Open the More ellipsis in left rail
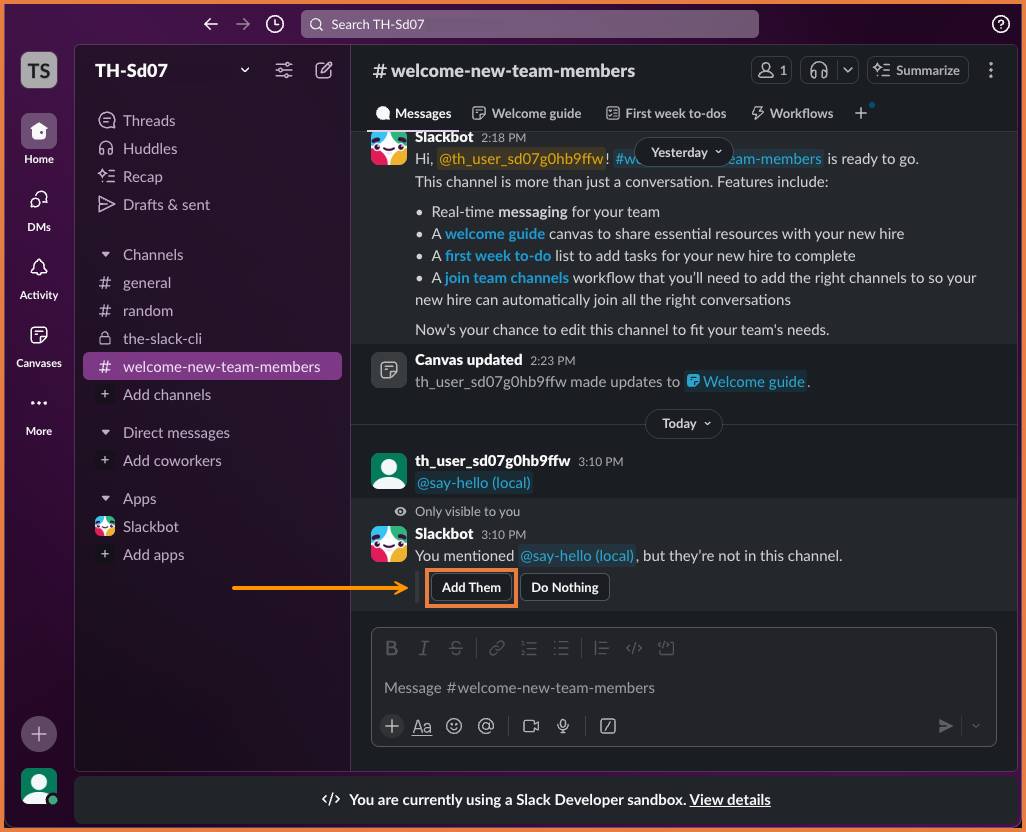 (39, 414)
